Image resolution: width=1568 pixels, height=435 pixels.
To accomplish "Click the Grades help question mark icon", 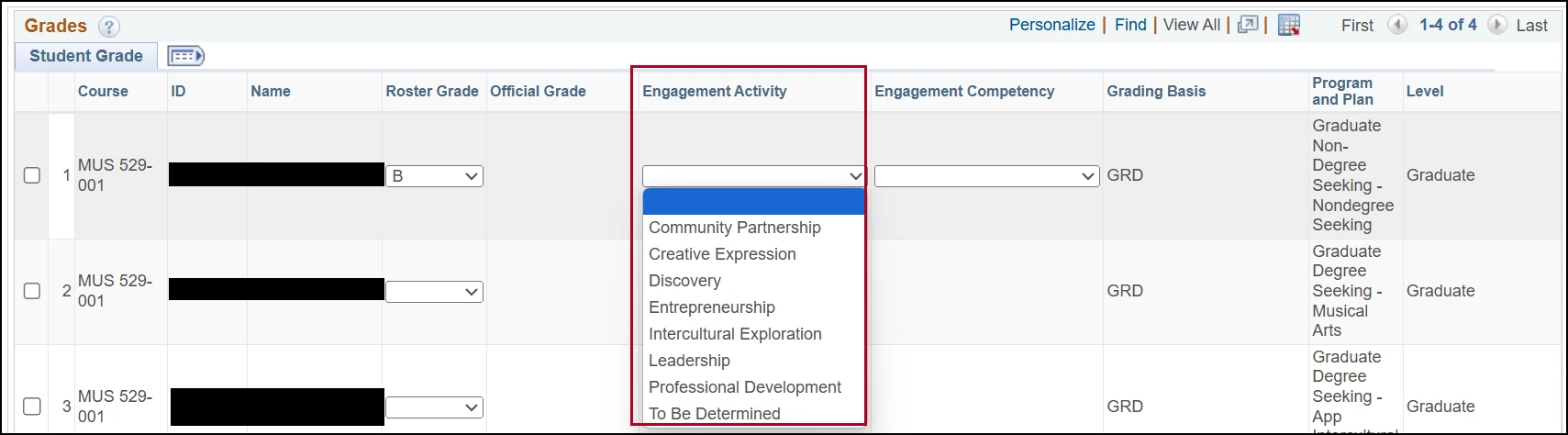I will coord(108,27).
